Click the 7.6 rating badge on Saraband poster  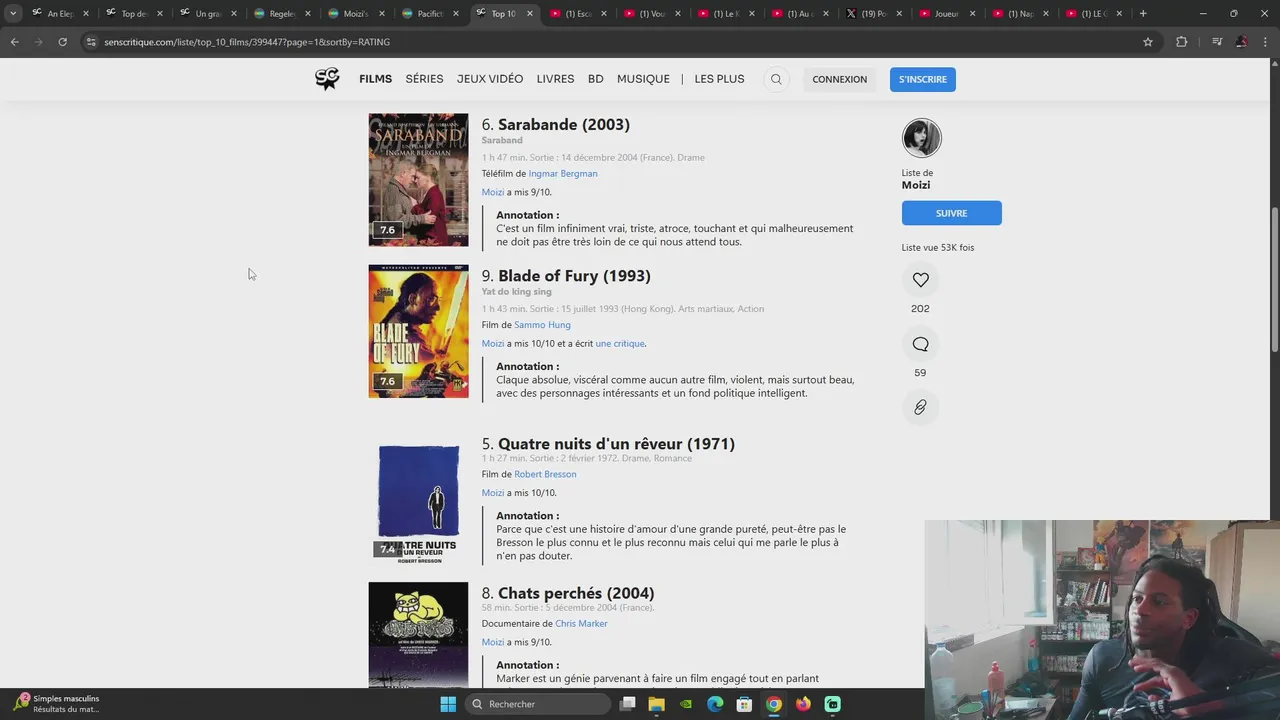point(388,230)
